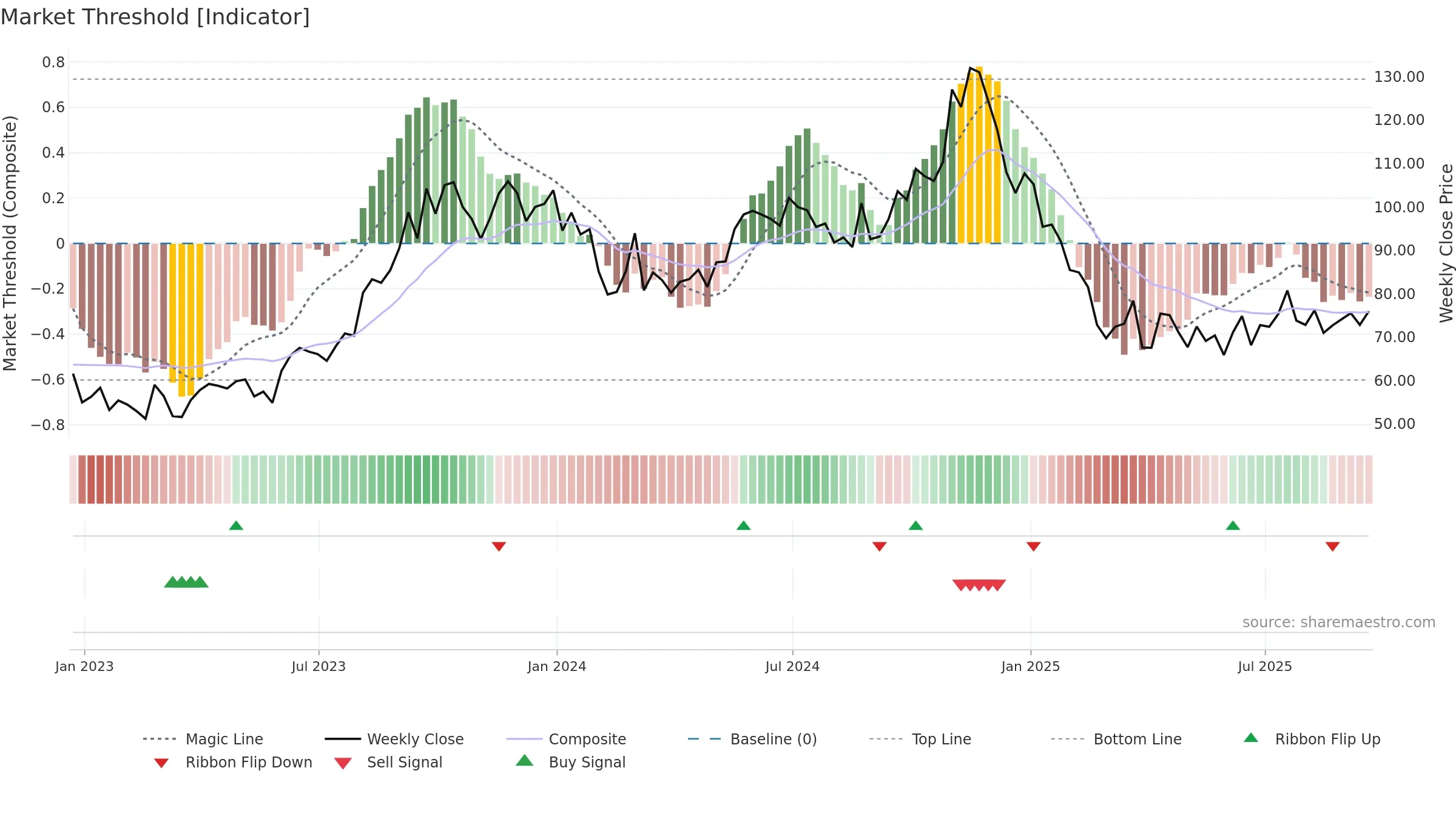Click the Ribbon Flip Up marker in May 2024
Screen dimensions: 1456x819
pyautogui.click(x=743, y=525)
